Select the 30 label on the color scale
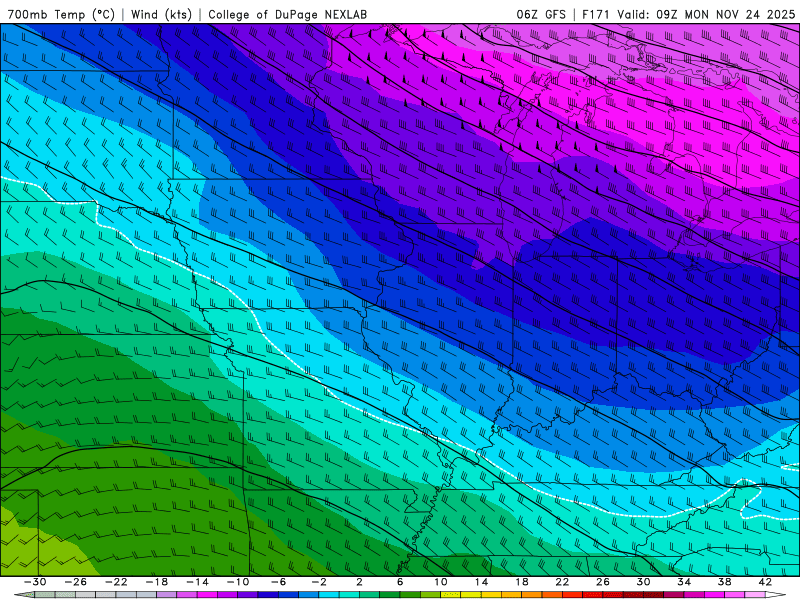This screenshot has width=800, height=600. click(x=643, y=582)
